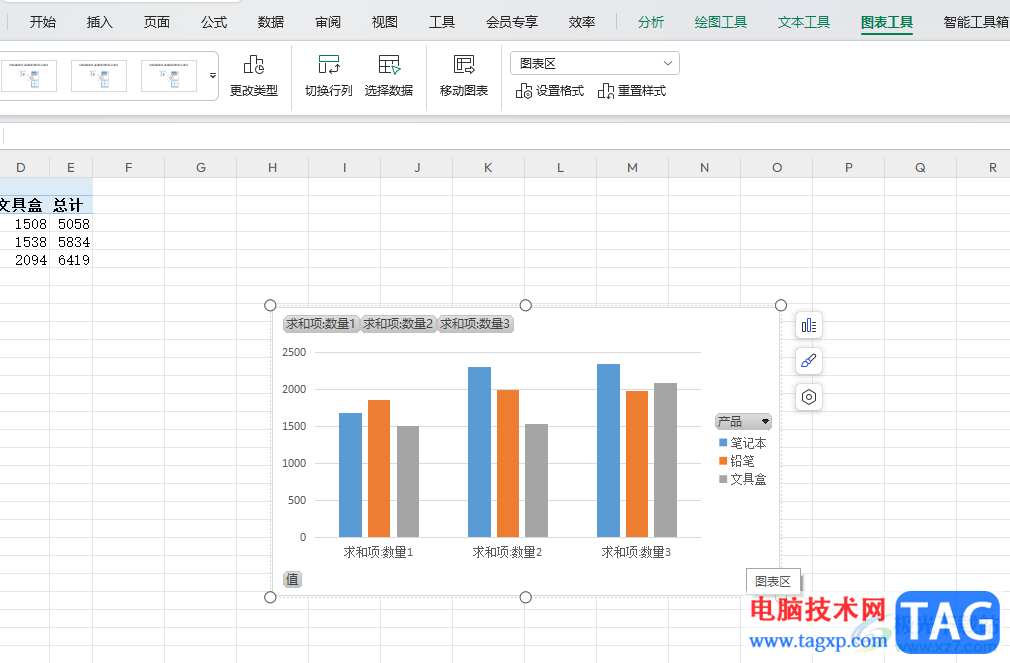Image resolution: width=1010 pixels, height=663 pixels.
Task: Open the 公式 tab
Action: tap(214, 22)
